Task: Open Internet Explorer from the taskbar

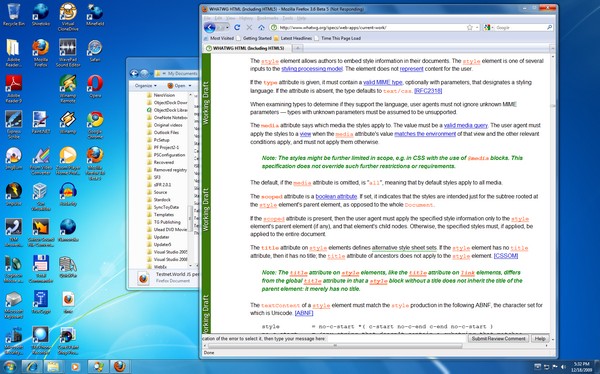Action: tap(31, 367)
